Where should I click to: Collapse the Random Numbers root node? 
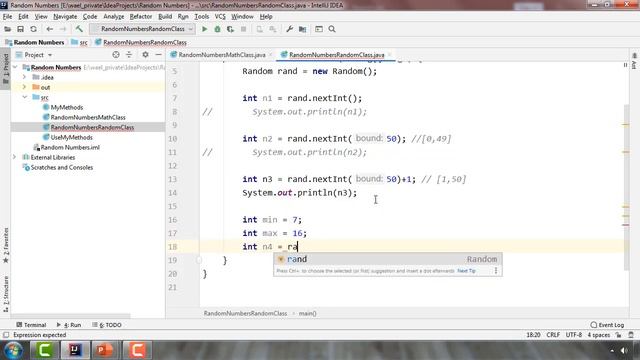(15, 67)
